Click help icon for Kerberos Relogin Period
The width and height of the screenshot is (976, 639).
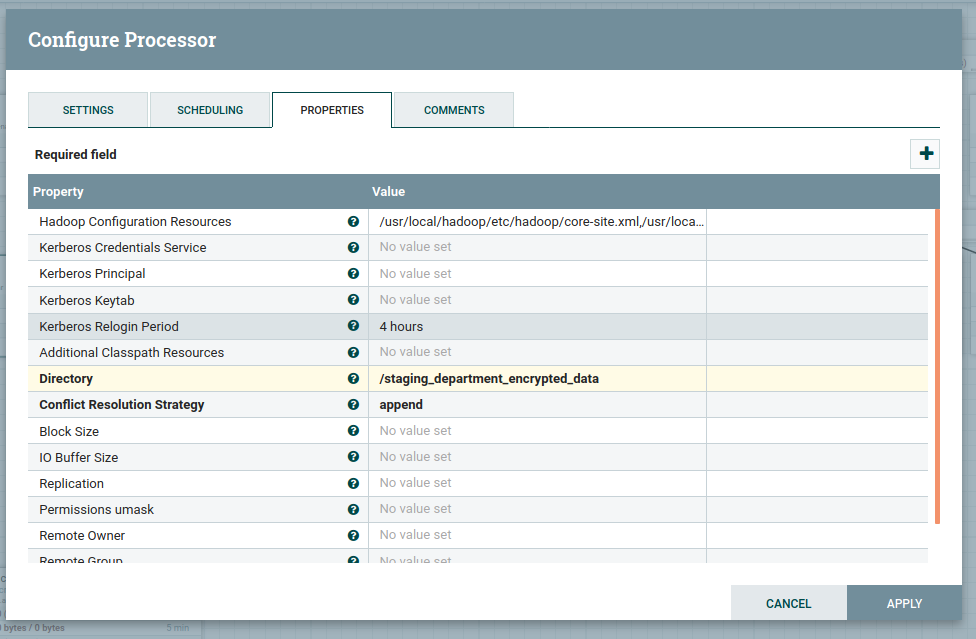353,326
